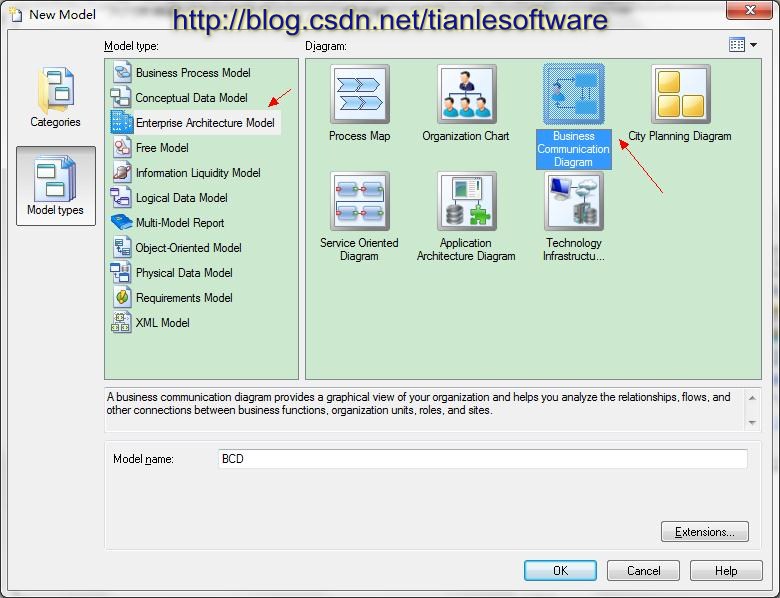The width and height of the screenshot is (780, 598).
Task: Click the Enterprise Architecture Model icon
Action: [121, 122]
